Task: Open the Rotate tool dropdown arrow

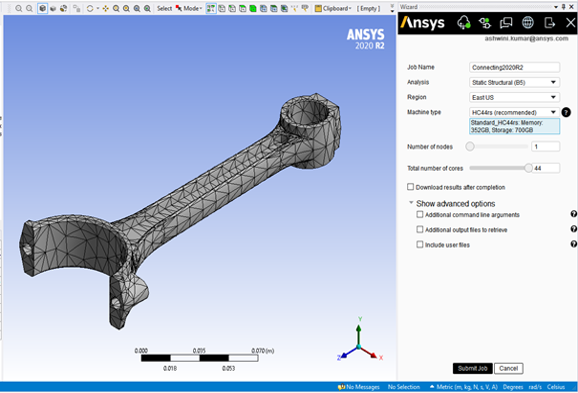Action: [98, 8]
